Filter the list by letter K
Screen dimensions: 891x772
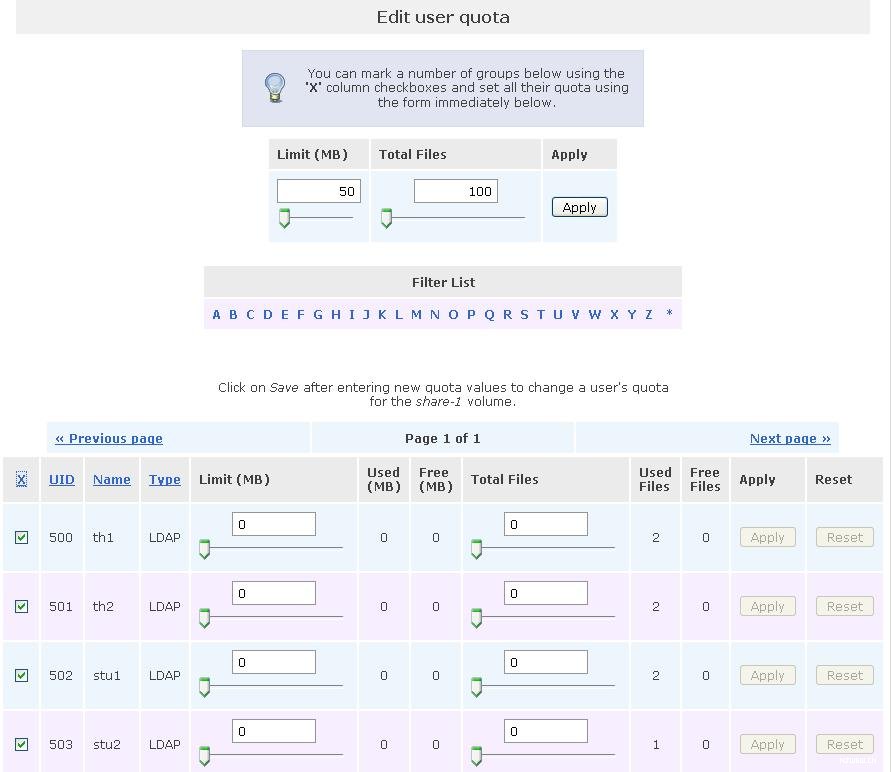coord(382,314)
